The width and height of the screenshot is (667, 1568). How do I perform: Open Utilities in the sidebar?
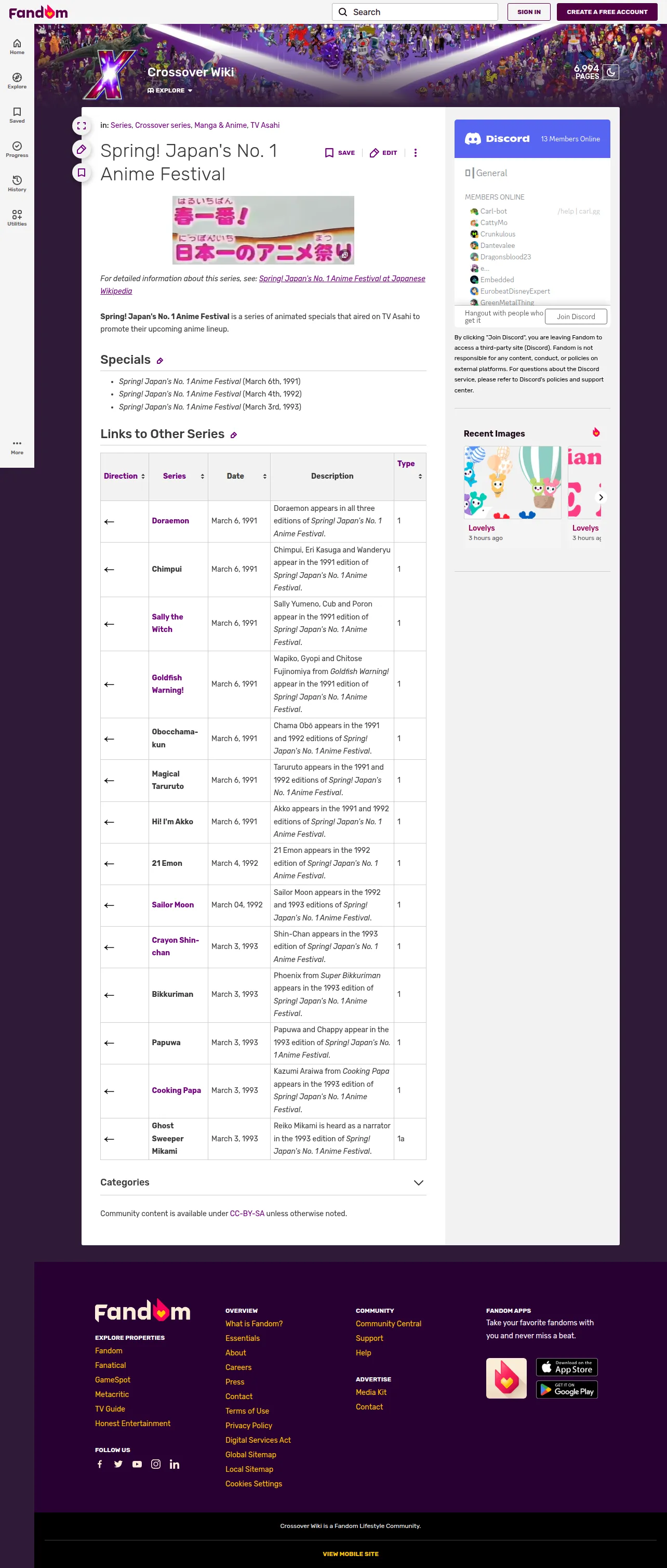[17, 218]
